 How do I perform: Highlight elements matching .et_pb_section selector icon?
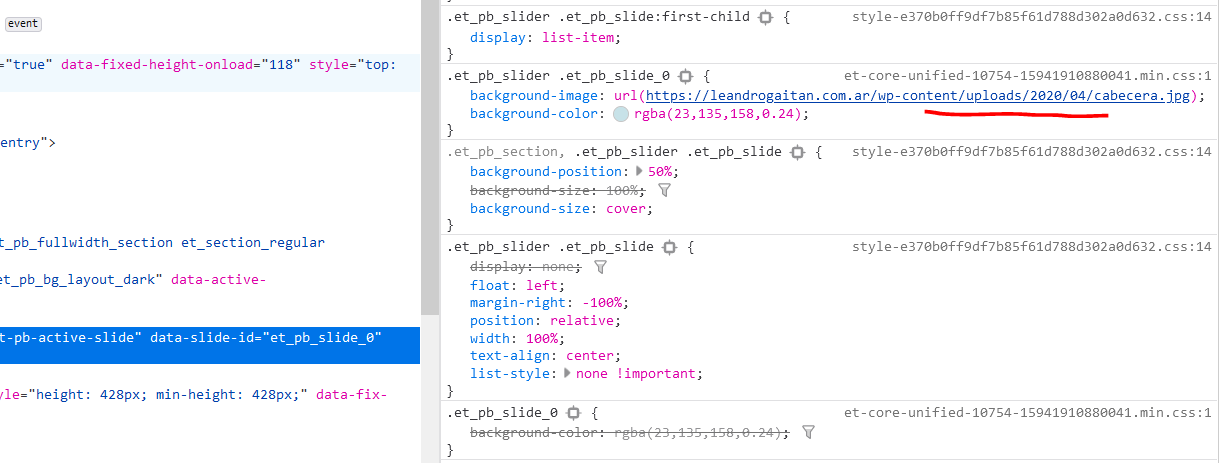click(797, 152)
